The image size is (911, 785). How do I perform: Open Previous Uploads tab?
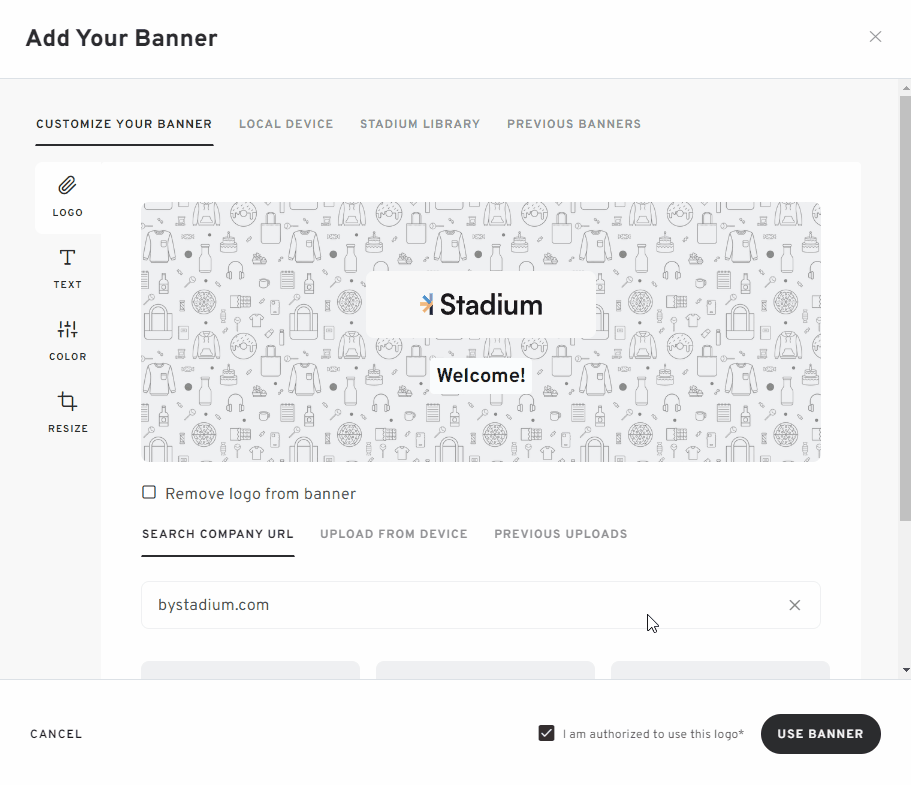click(x=561, y=534)
